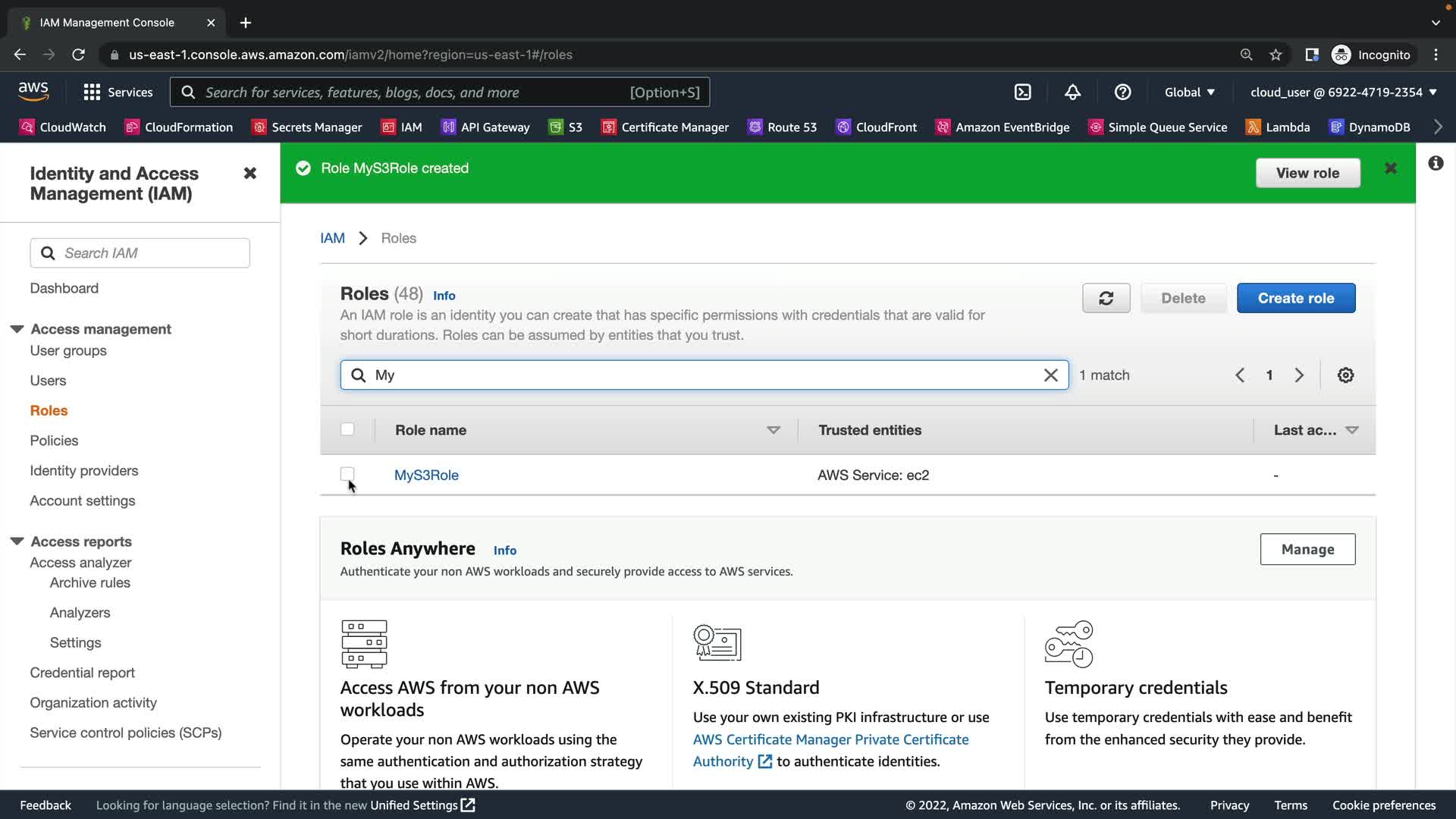
Task: Select the MyS3Role checkbox
Action: point(347,474)
